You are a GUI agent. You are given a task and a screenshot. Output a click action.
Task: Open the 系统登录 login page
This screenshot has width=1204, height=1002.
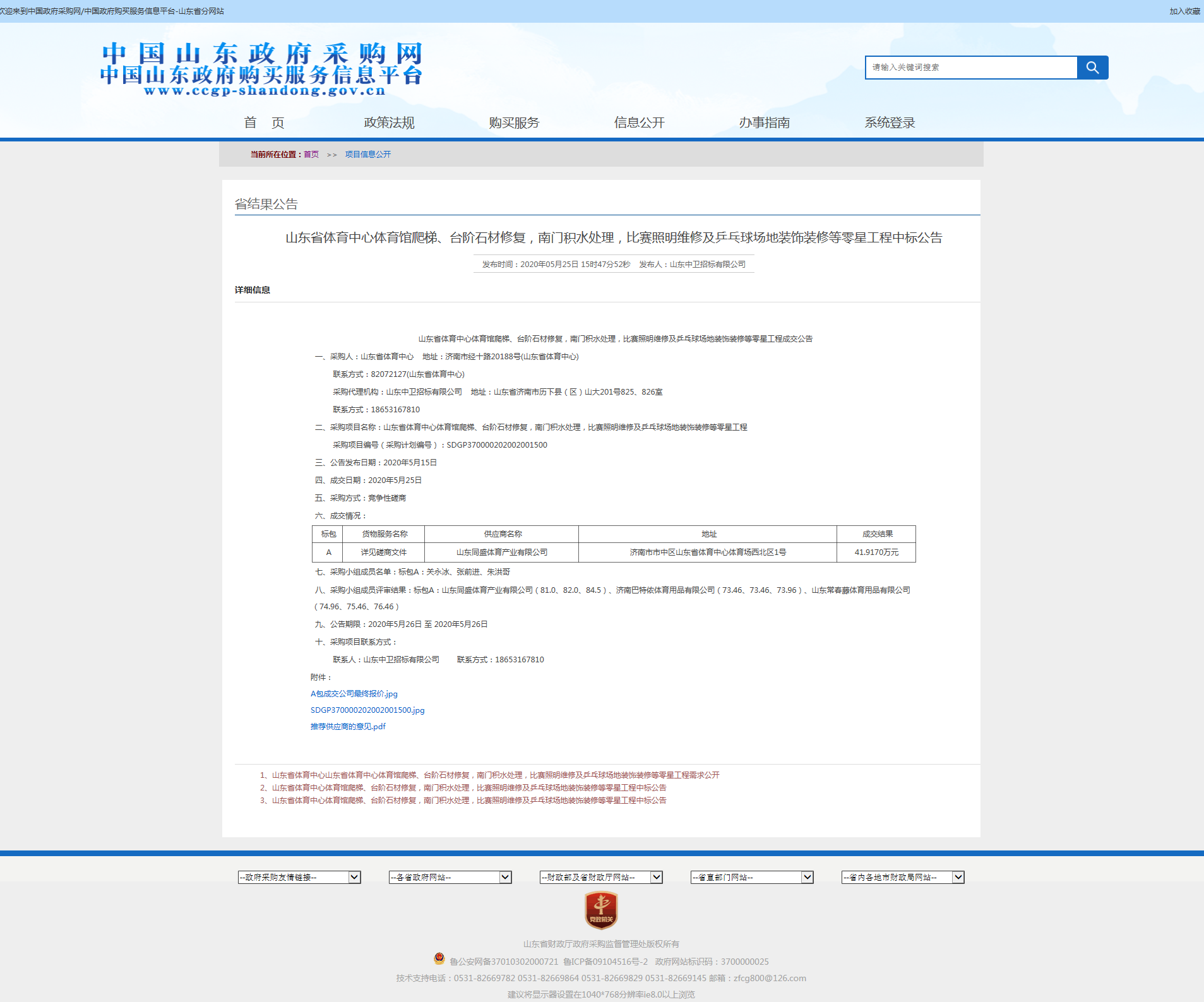coord(889,122)
